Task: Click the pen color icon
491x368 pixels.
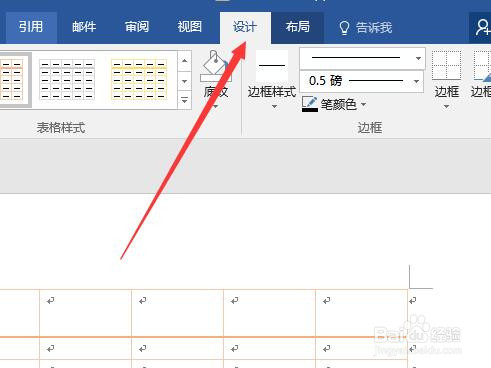Action: point(310,104)
